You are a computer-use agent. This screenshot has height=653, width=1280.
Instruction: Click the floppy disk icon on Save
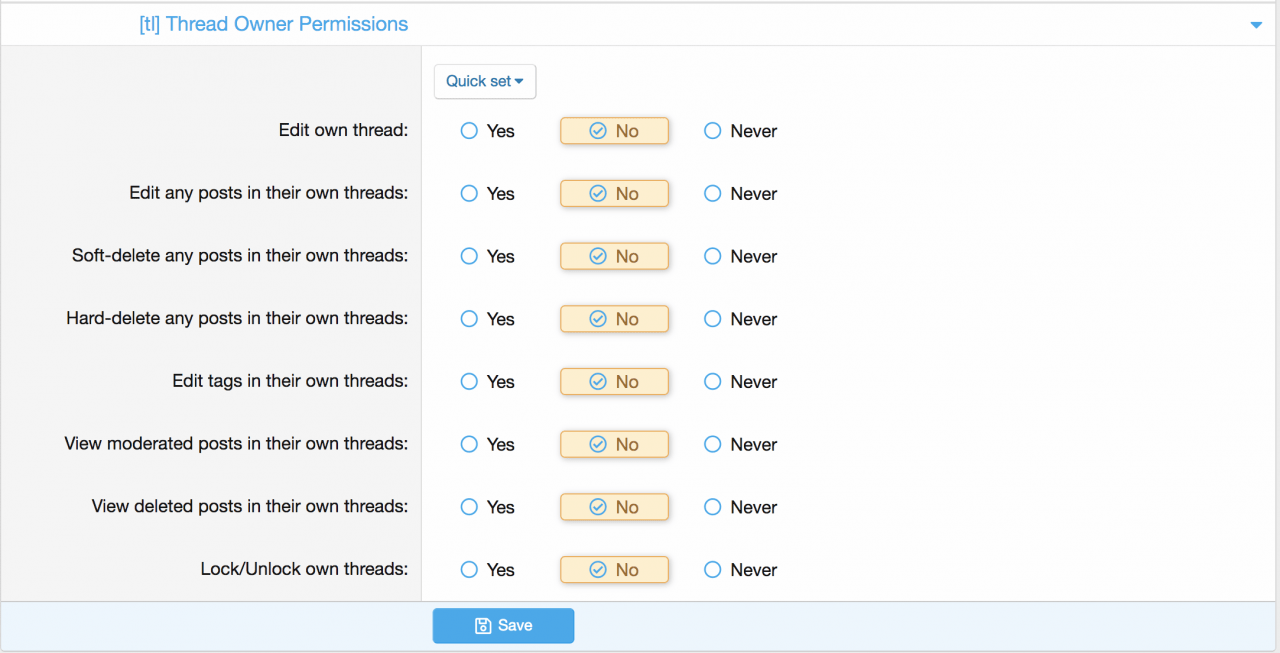[x=483, y=626]
